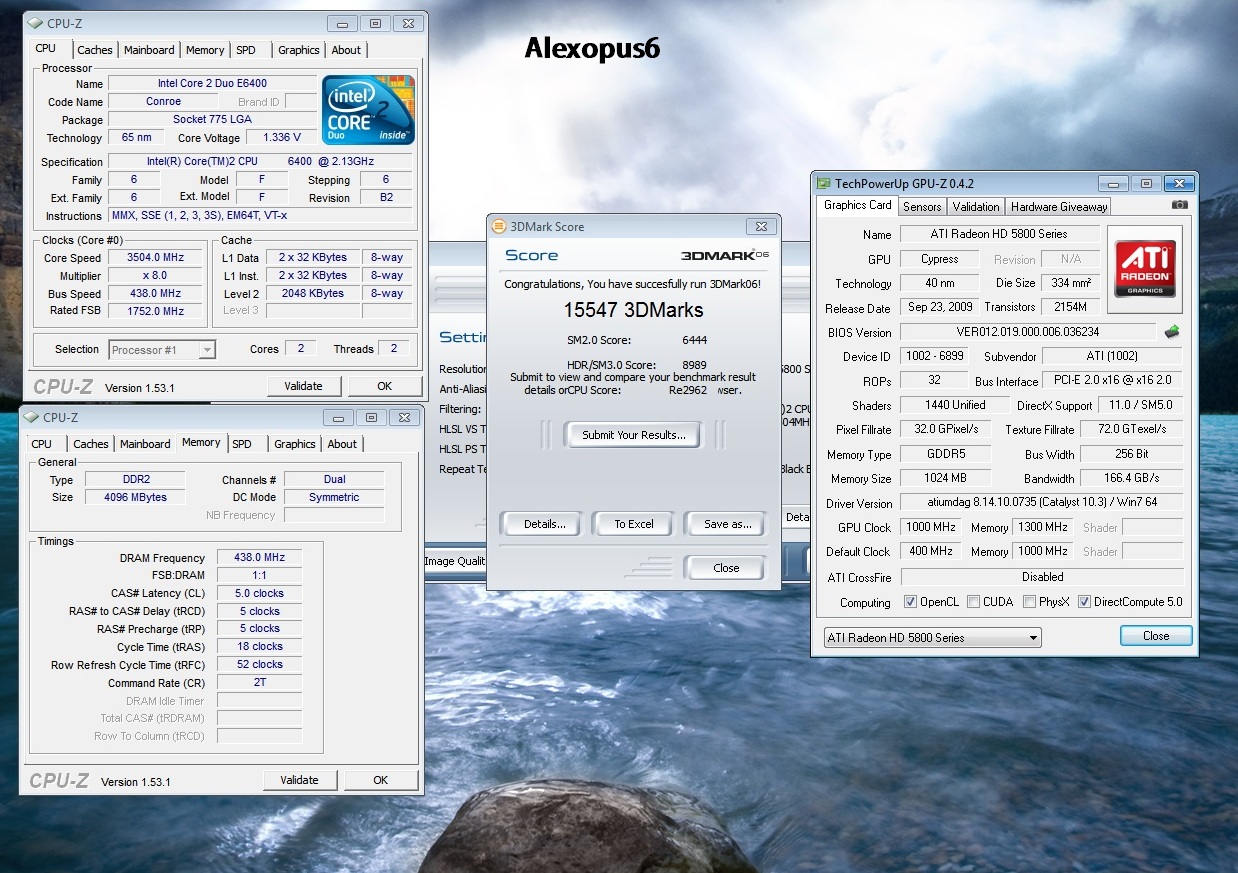
Task: Switch to Mainboard tab in top CPU-Z
Action: pyautogui.click(x=149, y=50)
